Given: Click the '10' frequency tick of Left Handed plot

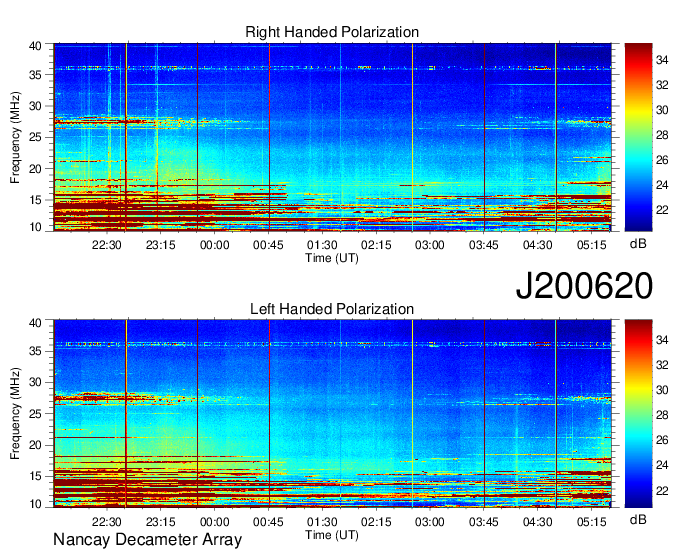Looking at the screenshot, I should click(35, 503).
